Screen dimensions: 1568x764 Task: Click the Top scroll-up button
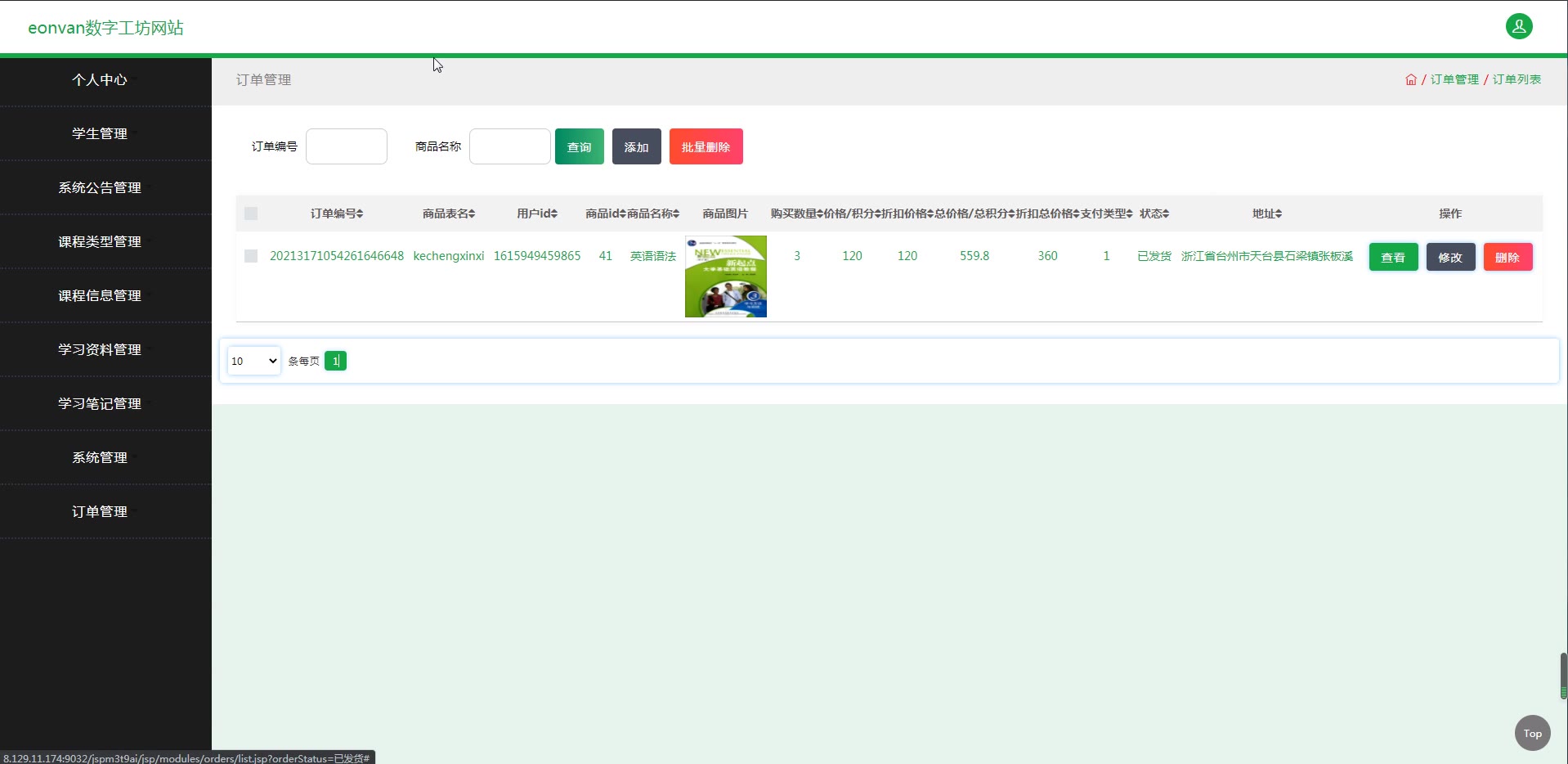click(1532, 733)
